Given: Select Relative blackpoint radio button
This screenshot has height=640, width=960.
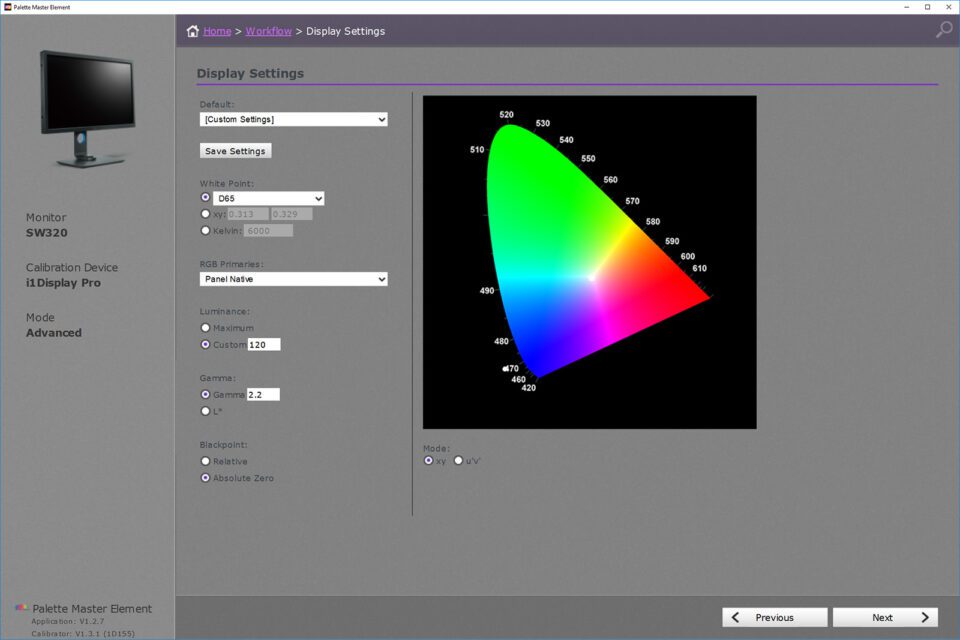Looking at the screenshot, I should pyautogui.click(x=205, y=461).
